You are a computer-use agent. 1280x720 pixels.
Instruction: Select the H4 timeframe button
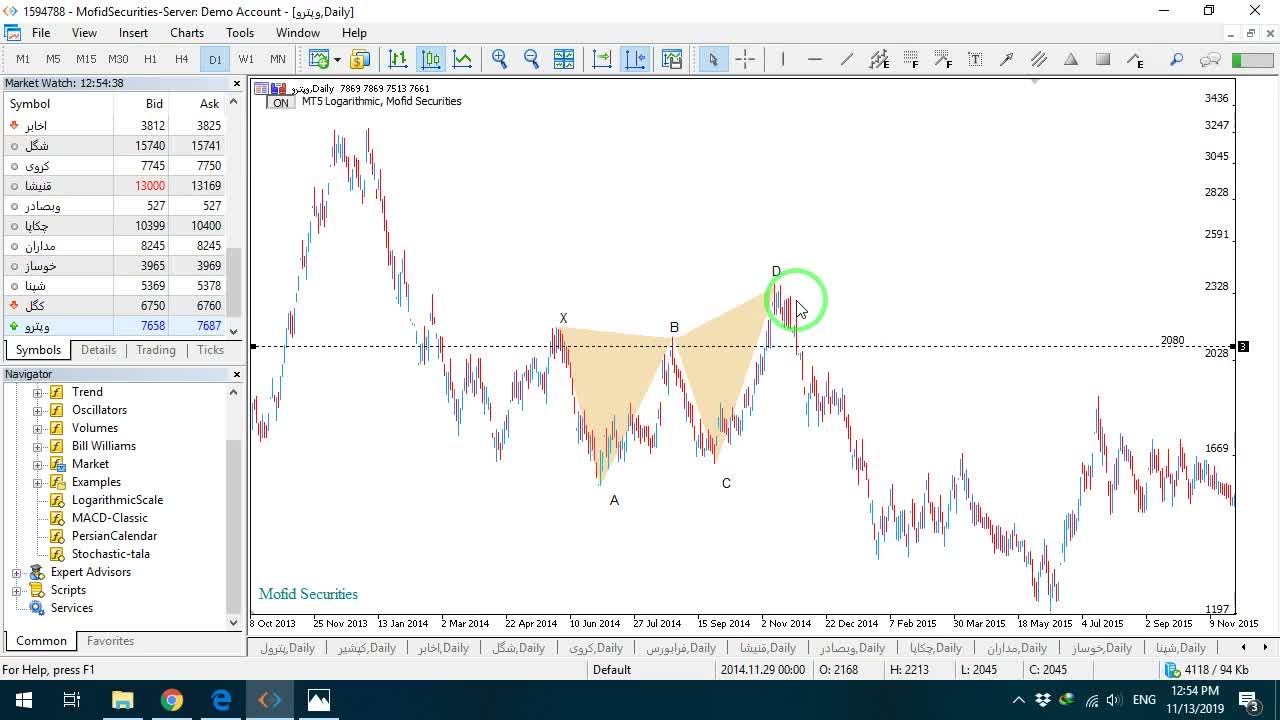(x=182, y=59)
